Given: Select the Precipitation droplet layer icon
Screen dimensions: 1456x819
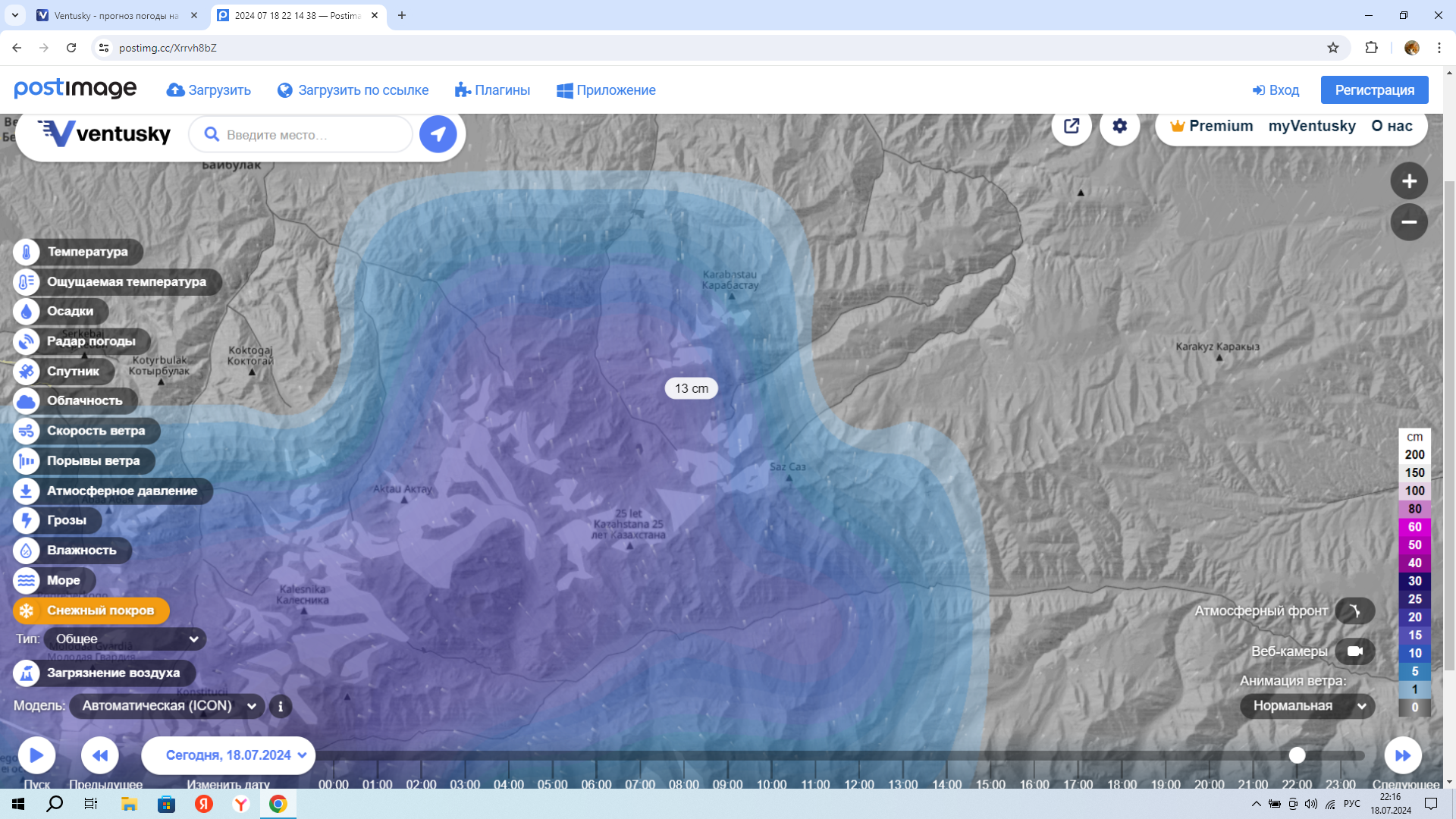Looking at the screenshot, I should tap(26, 312).
